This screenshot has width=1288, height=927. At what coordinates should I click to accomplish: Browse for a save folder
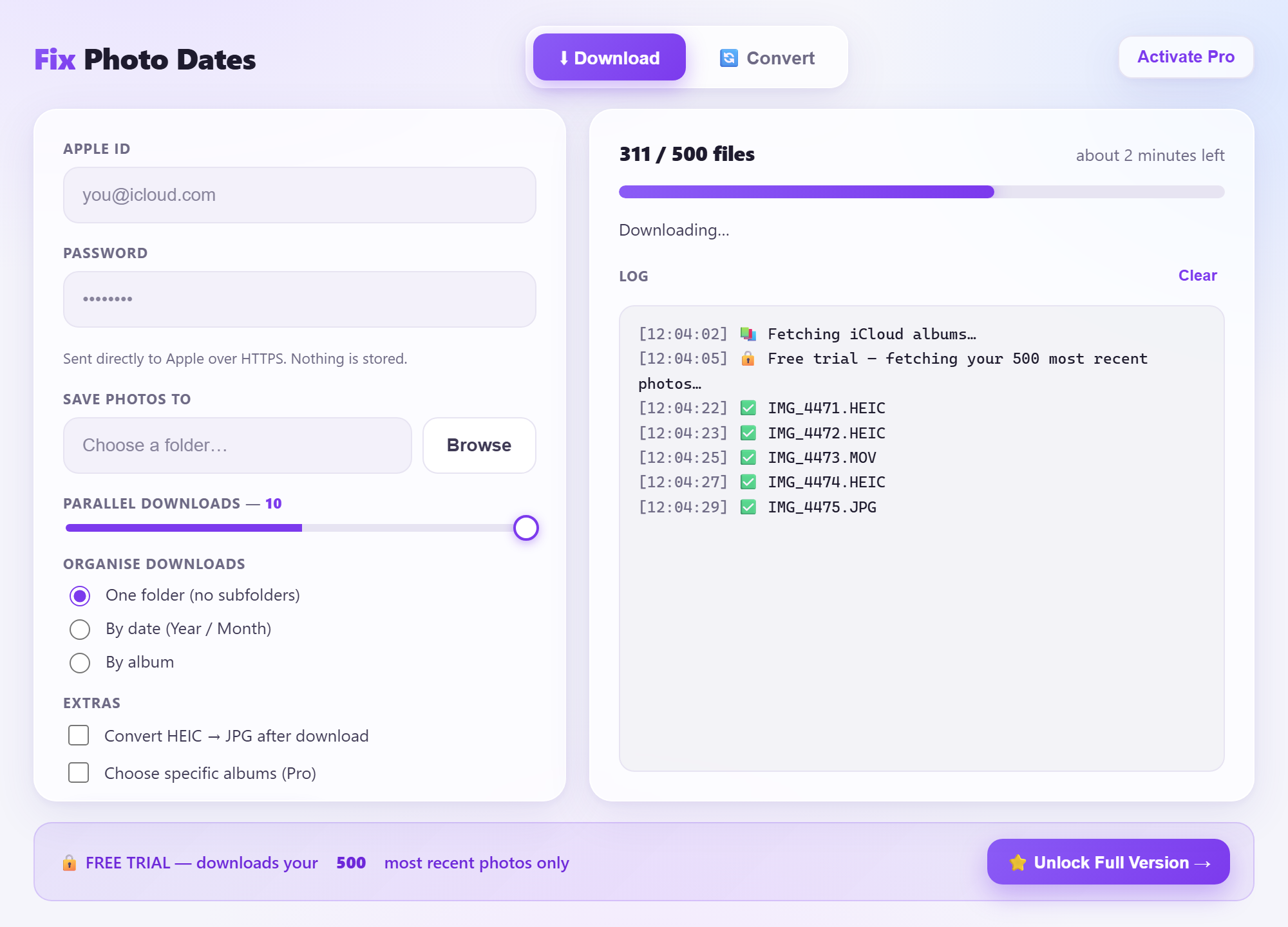point(479,445)
